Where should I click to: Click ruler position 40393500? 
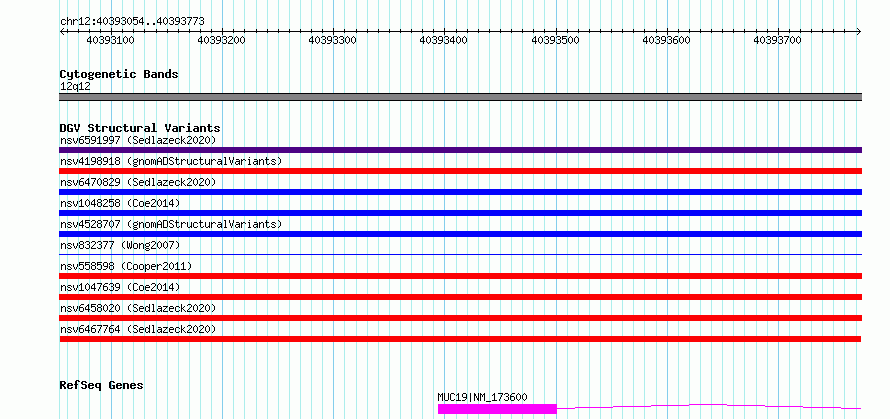(555, 40)
